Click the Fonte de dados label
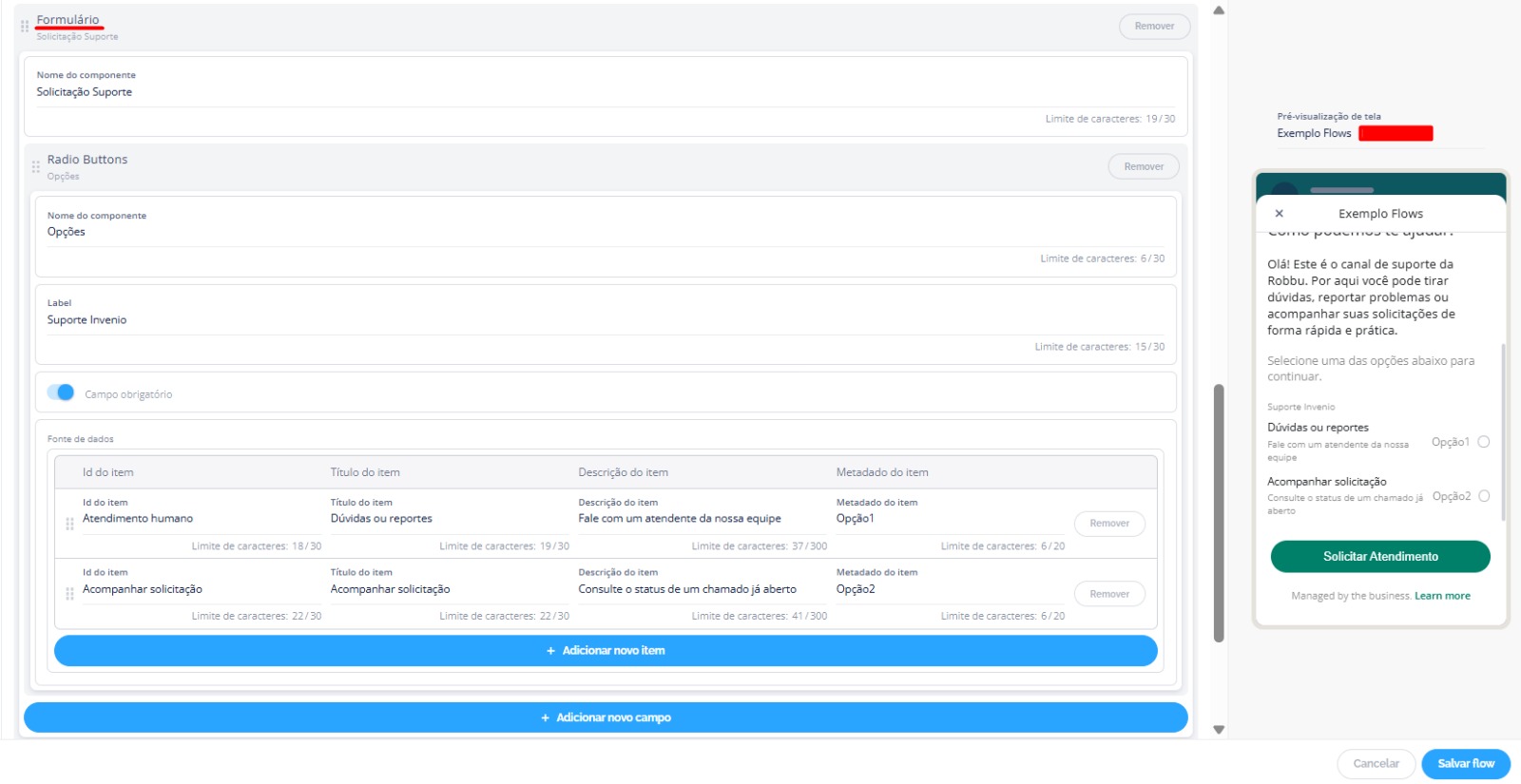Screen dimensions: 1521x784 [81, 439]
